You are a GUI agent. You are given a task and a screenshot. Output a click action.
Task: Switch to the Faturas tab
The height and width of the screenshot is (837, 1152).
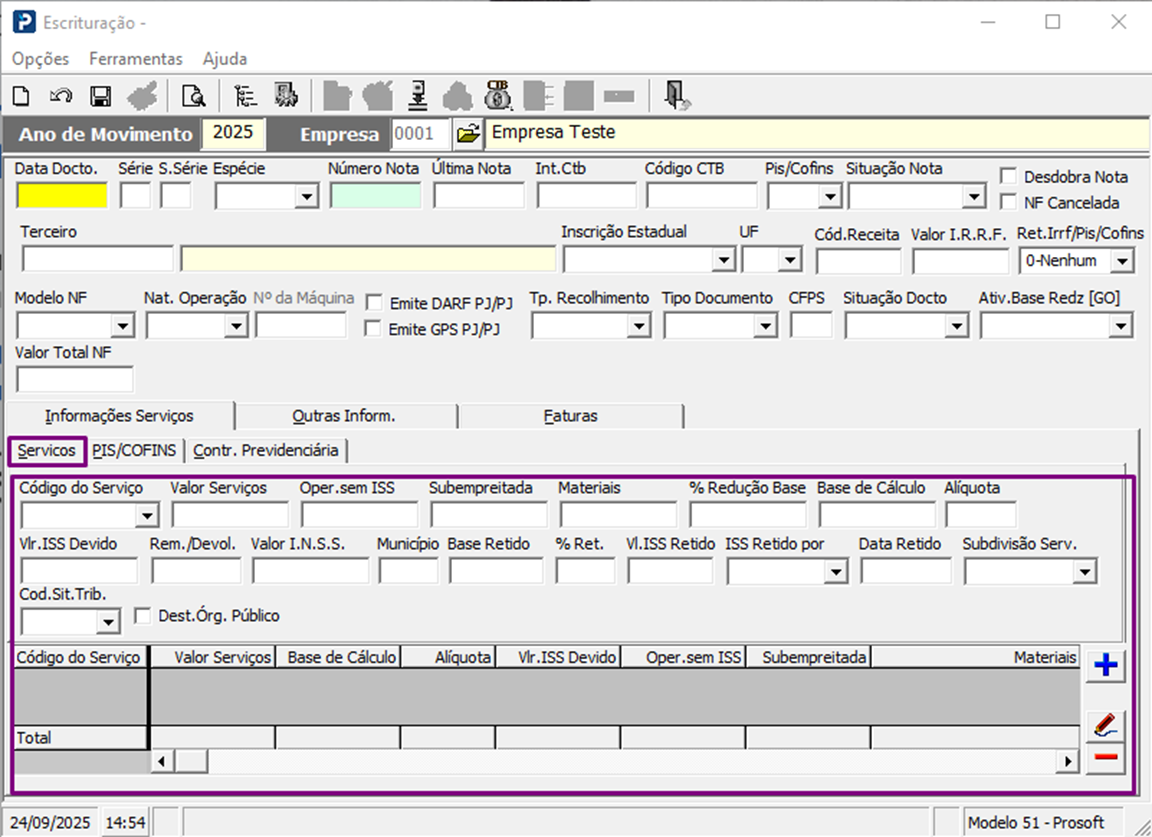[x=570, y=415]
